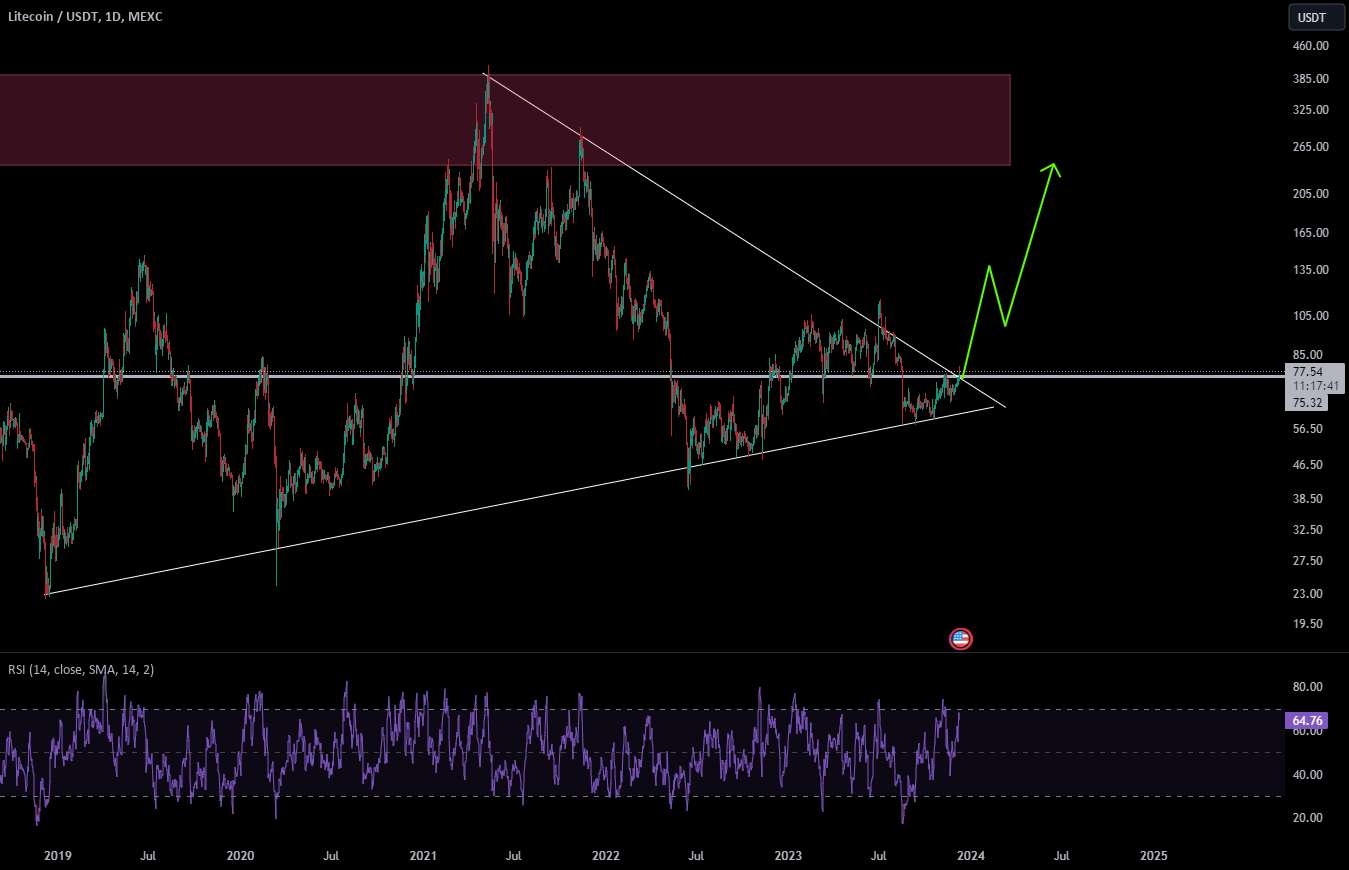Click the 38.50 price axis label

[x=1308, y=499]
